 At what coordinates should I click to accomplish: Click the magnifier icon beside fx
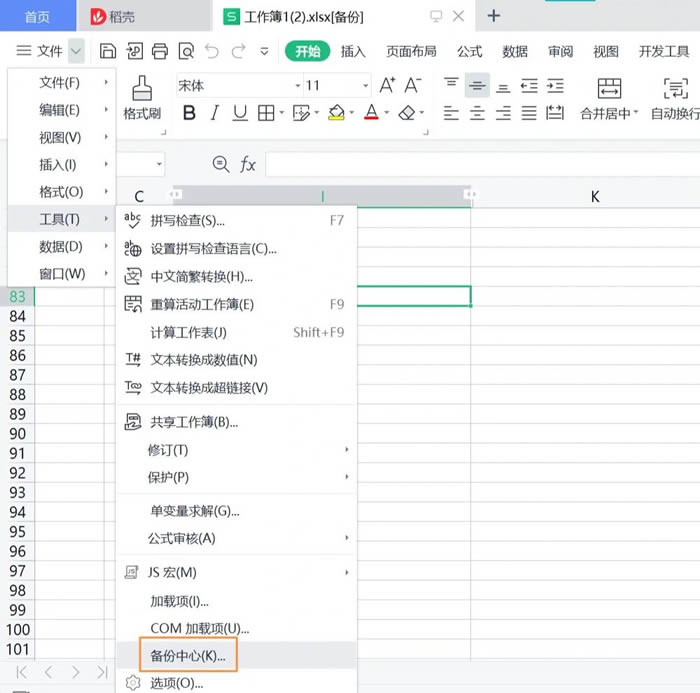[221, 164]
